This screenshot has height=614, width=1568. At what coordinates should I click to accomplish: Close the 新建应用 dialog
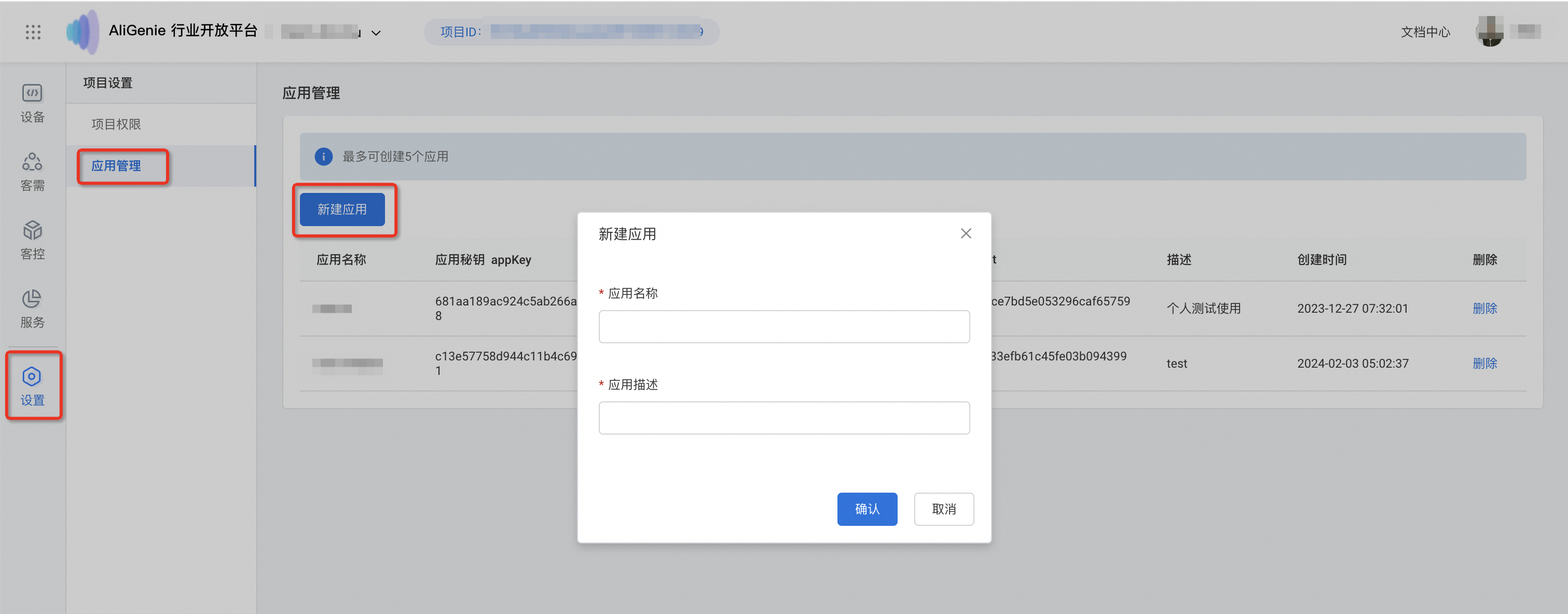pyautogui.click(x=966, y=234)
